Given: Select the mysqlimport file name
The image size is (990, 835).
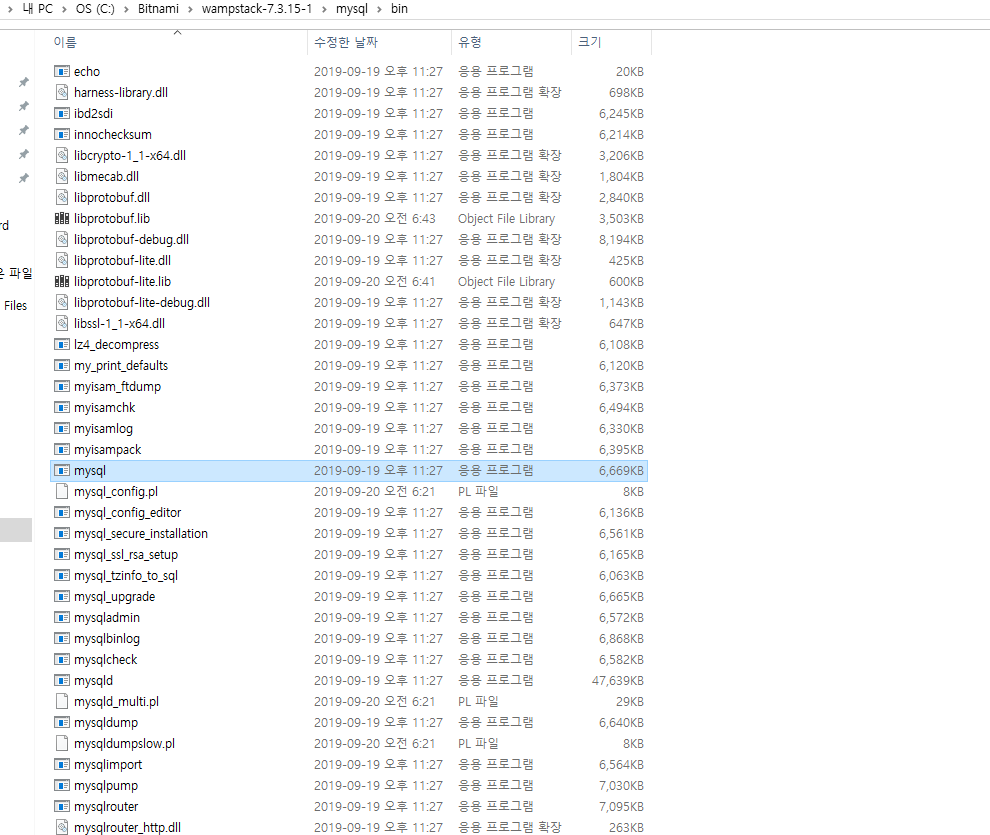Looking at the screenshot, I should (x=108, y=764).
